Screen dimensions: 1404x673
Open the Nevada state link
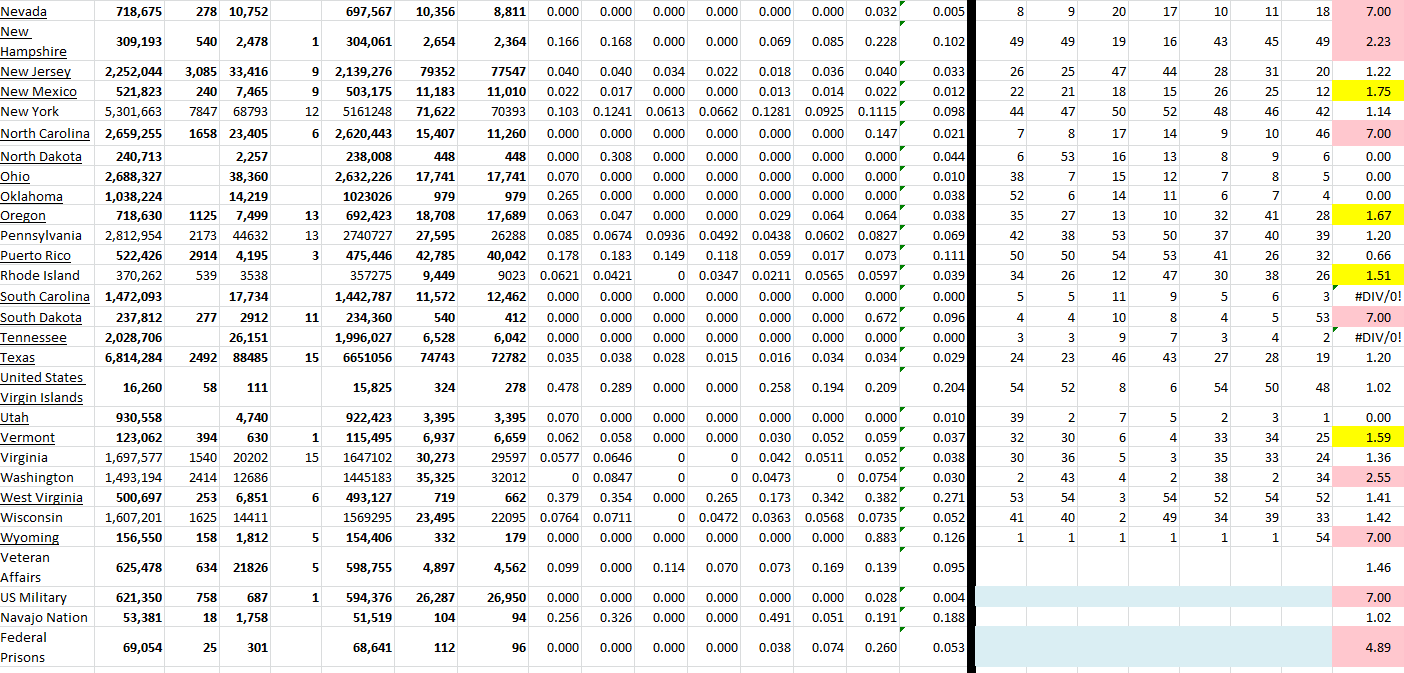[x=23, y=11]
